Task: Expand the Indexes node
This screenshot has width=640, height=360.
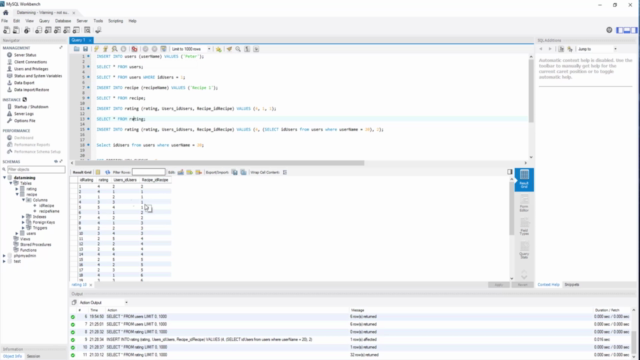Action: [x=23, y=217]
